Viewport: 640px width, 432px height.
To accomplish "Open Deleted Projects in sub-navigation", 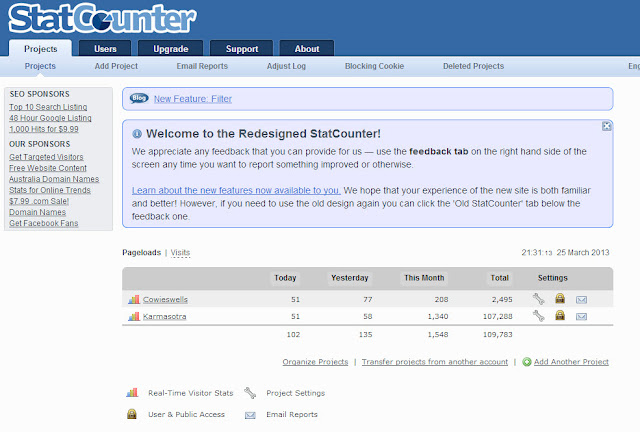I will point(473,66).
